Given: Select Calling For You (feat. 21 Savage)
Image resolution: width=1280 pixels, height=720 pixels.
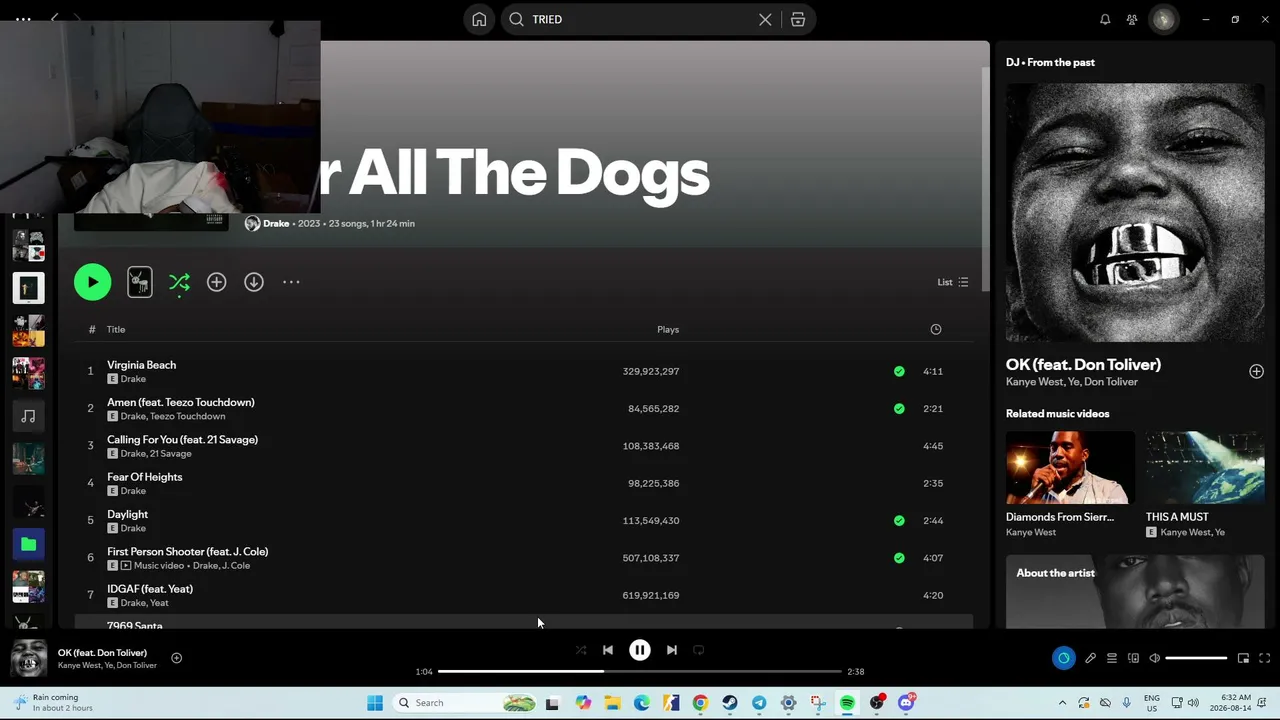Looking at the screenshot, I should point(523,446).
